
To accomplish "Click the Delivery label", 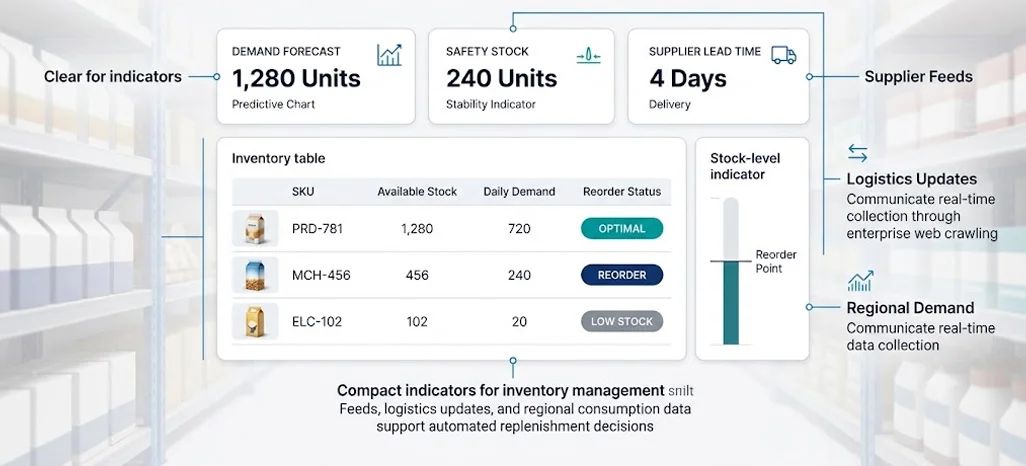I will point(669,104).
